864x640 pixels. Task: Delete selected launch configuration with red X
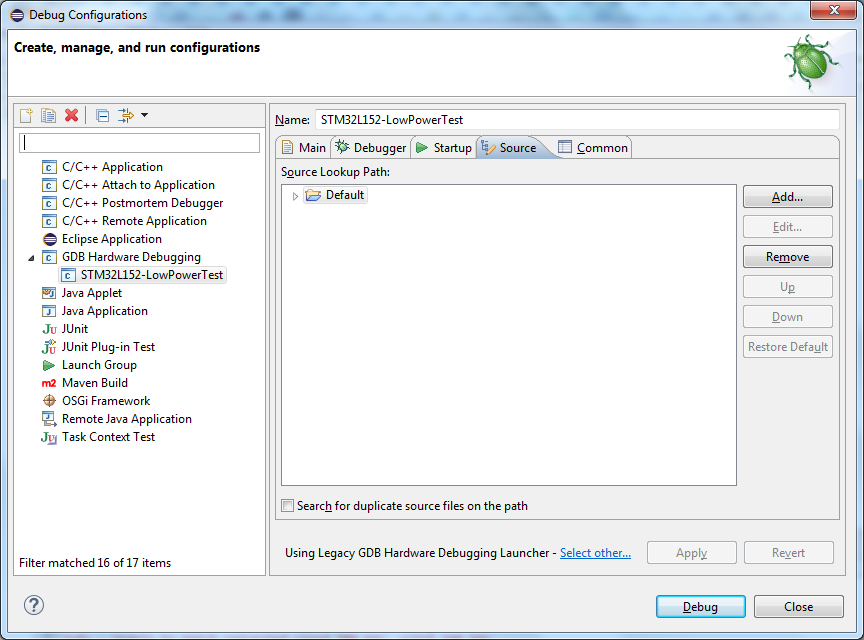pos(71,115)
